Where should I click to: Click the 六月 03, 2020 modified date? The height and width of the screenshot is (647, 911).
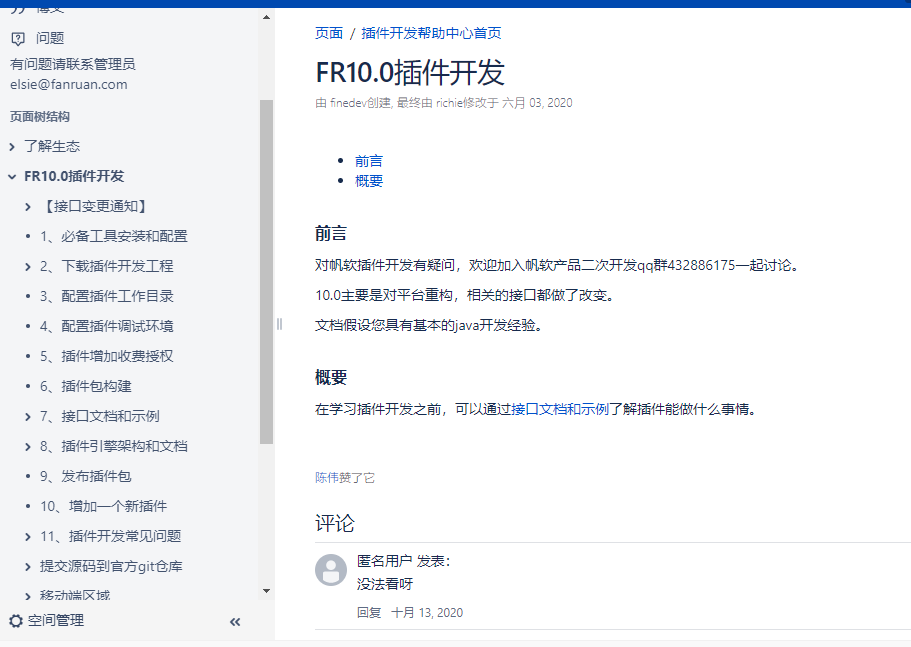coord(537,103)
